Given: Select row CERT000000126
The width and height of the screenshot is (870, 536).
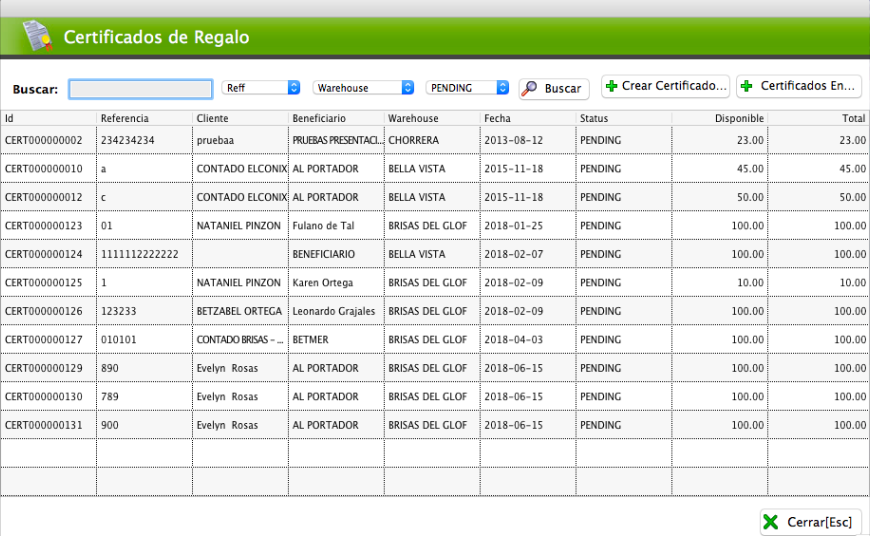Looking at the screenshot, I should [x=435, y=311].
